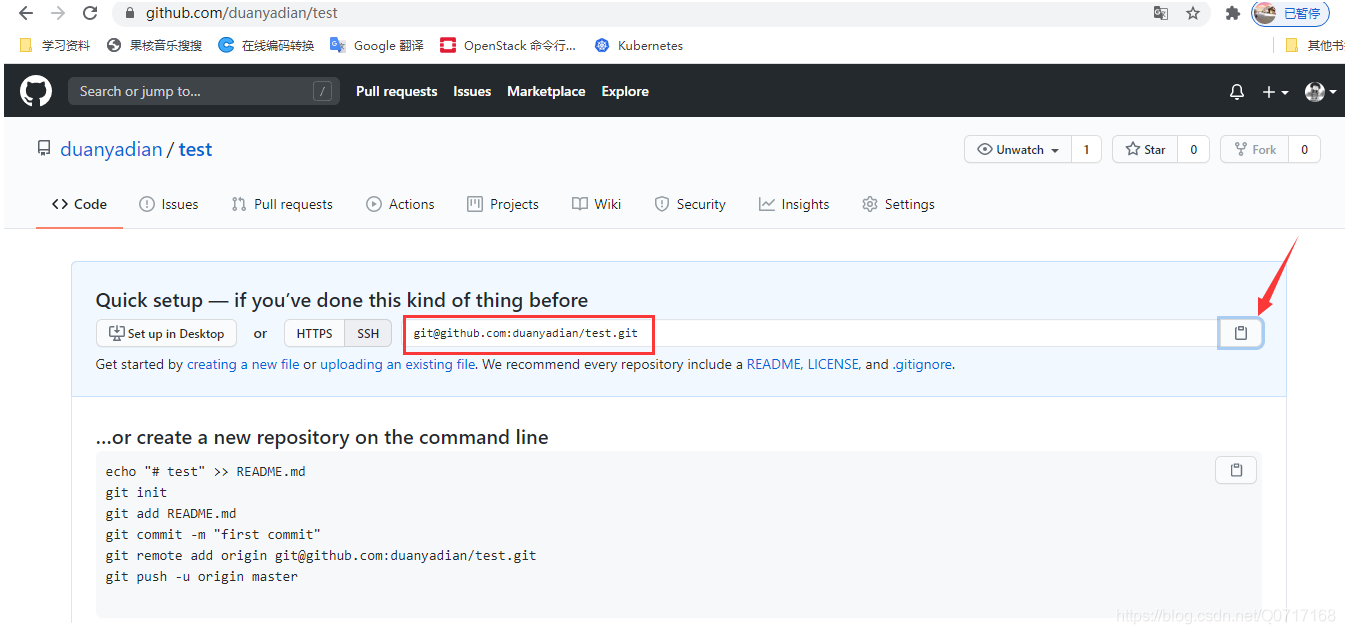Open the creating a new file link

pyautogui.click(x=243, y=364)
